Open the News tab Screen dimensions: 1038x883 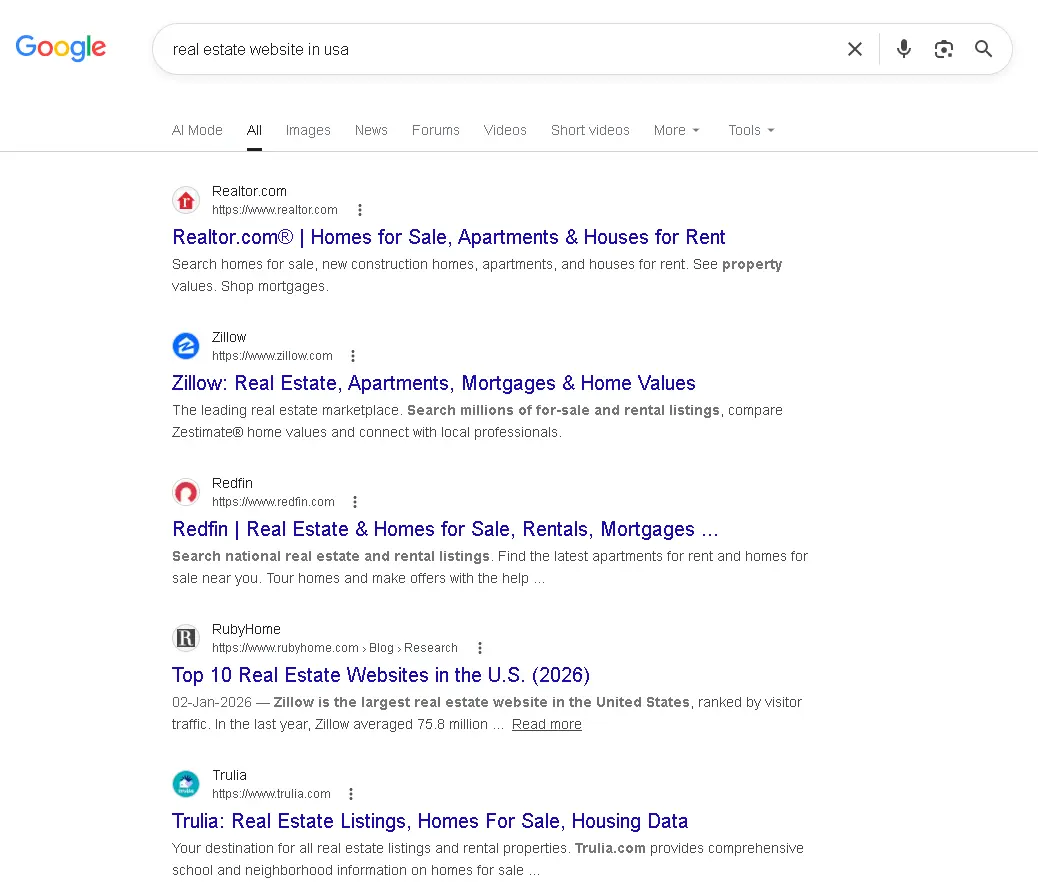coord(371,130)
